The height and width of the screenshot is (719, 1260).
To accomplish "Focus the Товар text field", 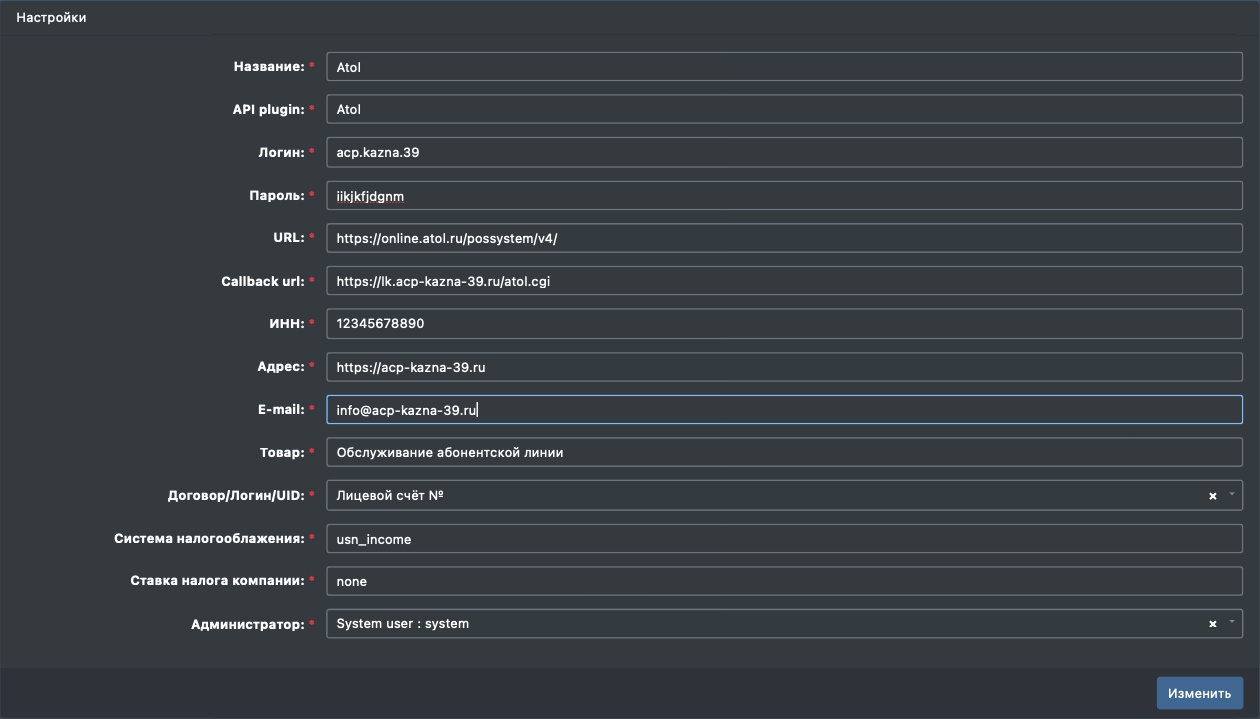I will [784, 453].
